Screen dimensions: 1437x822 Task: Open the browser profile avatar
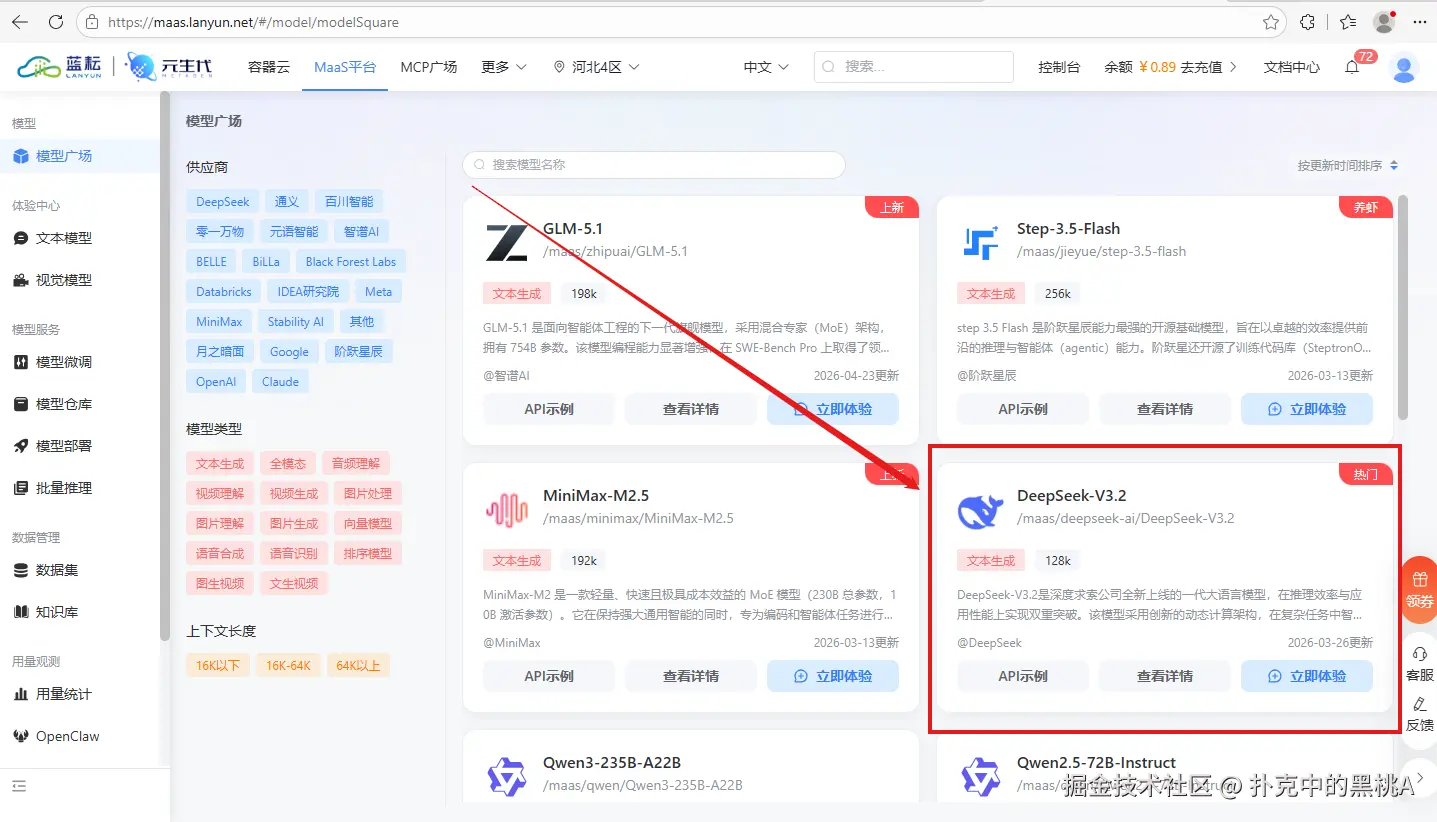pos(1384,22)
